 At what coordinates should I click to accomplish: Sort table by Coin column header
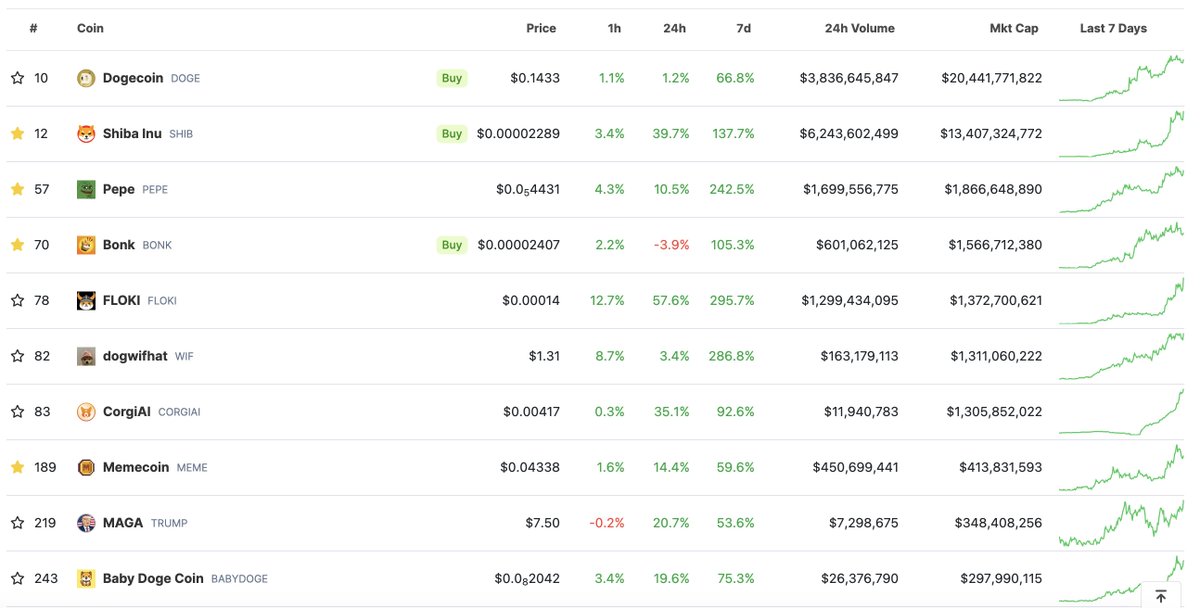pos(90,28)
